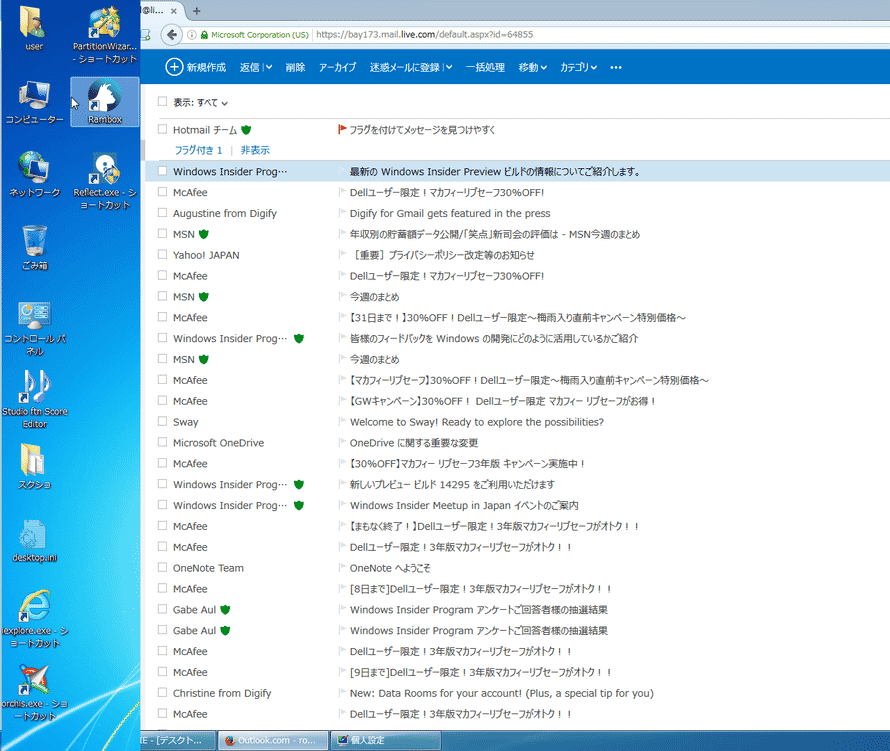Image resolution: width=890 pixels, height=751 pixels.
Task: Open '新しいプレビュー ビルド 14295' message
Action: (452, 484)
